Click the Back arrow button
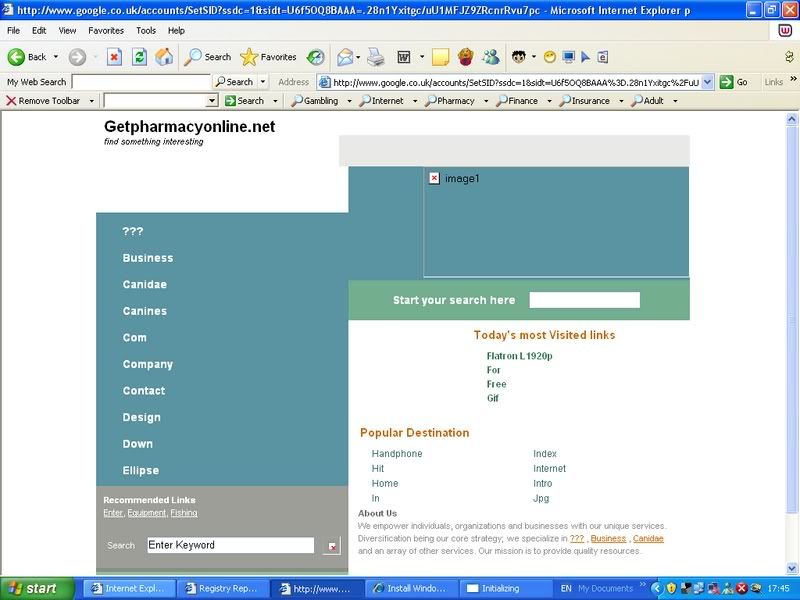The image size is (800, 600). coord(27,57)
